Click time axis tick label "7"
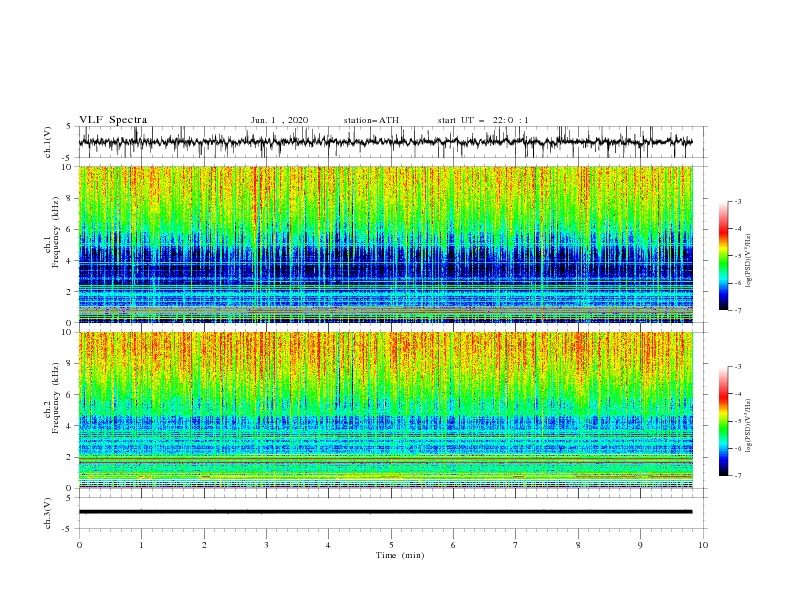The height and width of the screenshot is (612, 792). (x=516, y=545)
